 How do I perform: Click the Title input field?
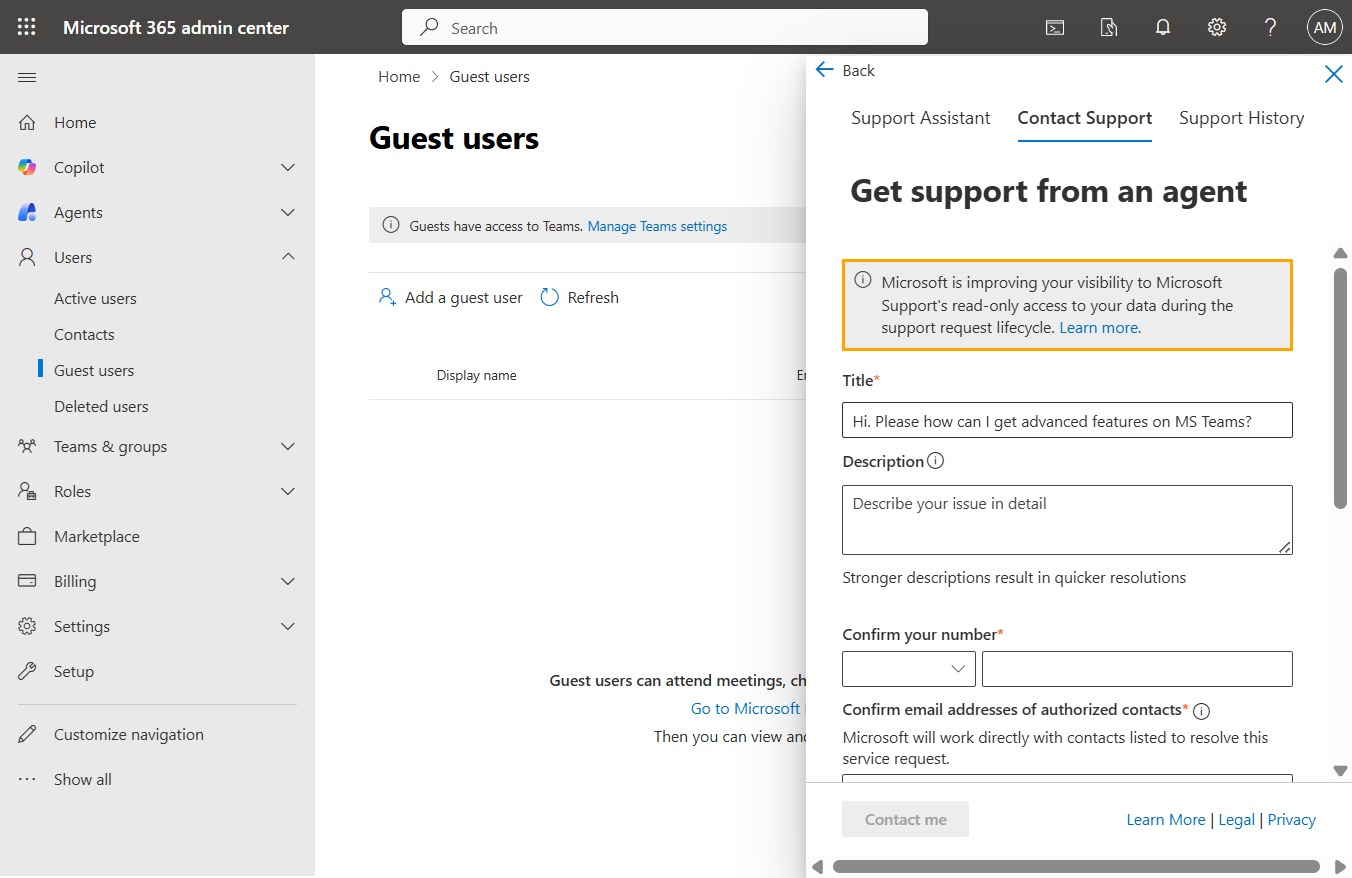pos(1068,420)
